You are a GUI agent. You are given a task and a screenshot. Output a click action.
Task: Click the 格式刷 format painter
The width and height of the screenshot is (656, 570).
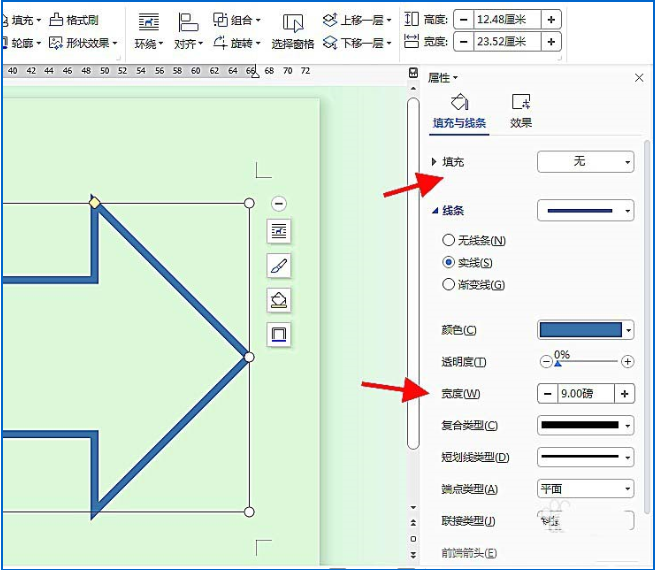74,20
